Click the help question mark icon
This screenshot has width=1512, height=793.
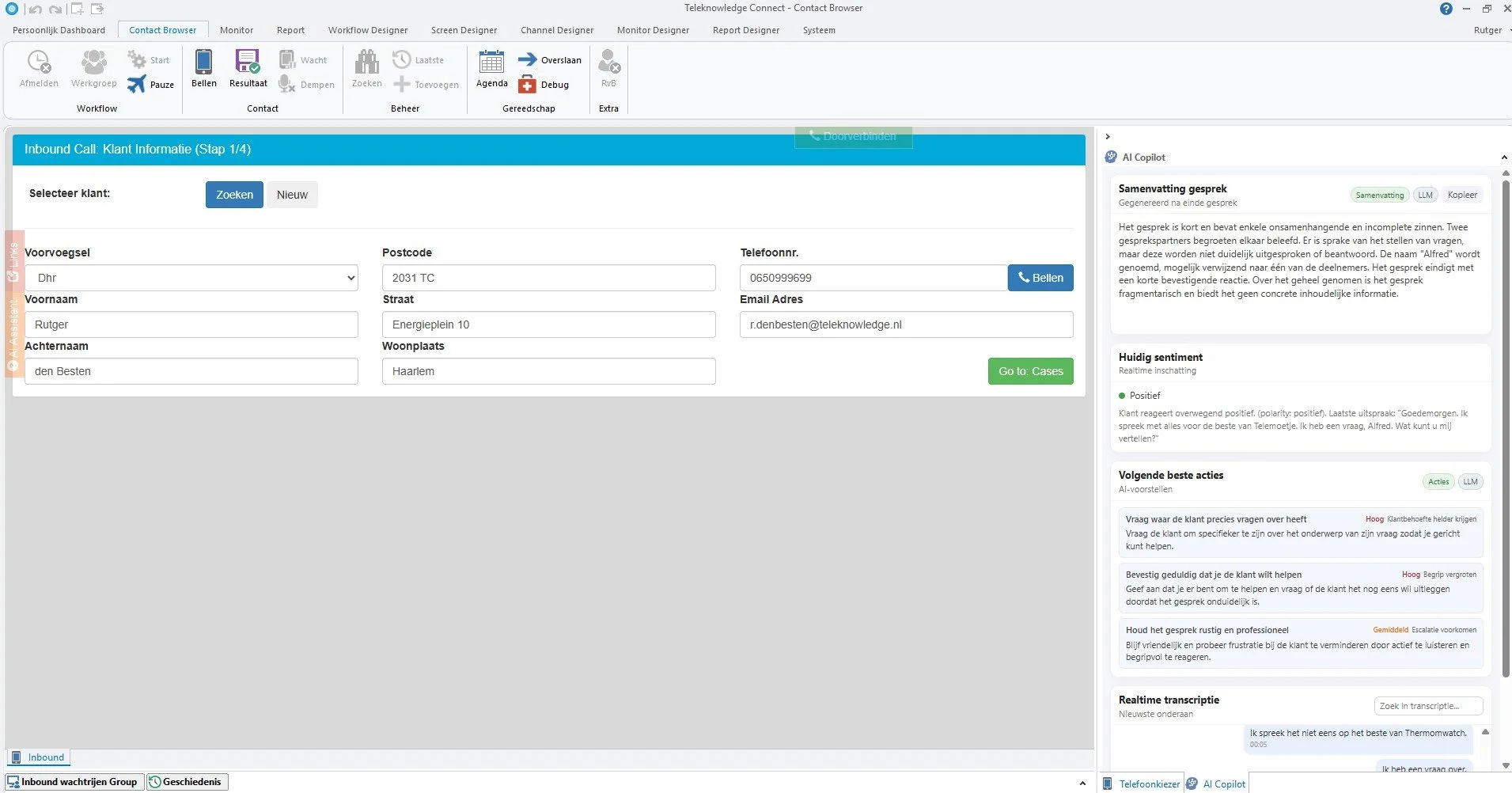pos(1446,9)
